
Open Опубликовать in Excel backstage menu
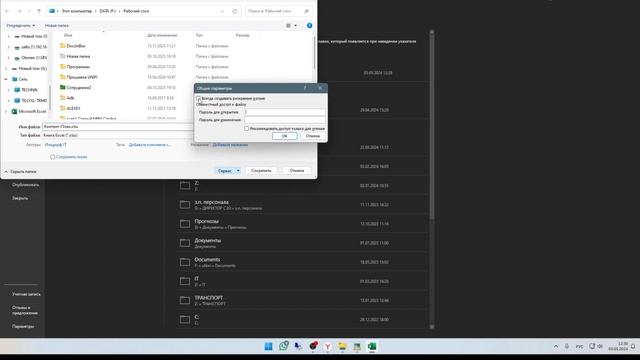click(x=25, y=185)
